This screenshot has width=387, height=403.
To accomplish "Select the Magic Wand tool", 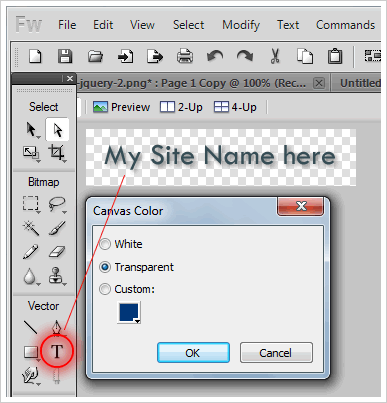I will [31, 228].
